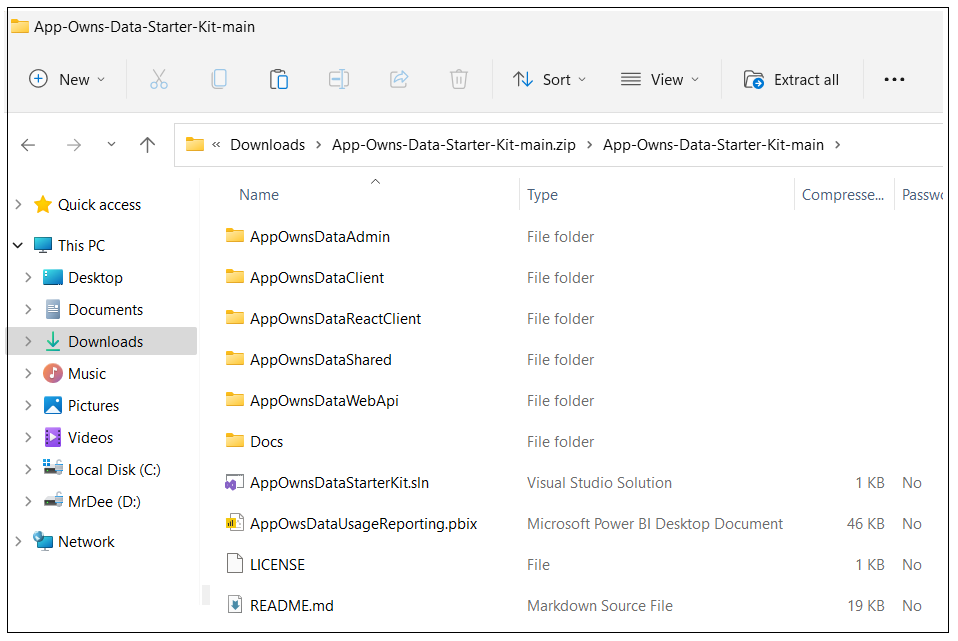Select the AppOwnsDataClient folder icon
This screenshot has width=958, height=641.
click(235, 276)
